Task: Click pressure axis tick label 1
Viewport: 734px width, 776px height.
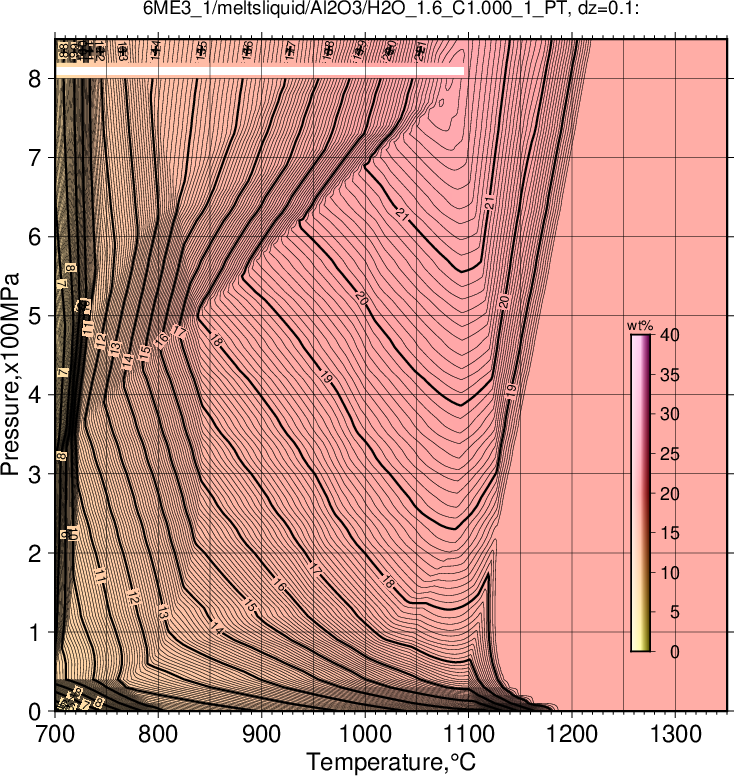Action: coord(35,632)
